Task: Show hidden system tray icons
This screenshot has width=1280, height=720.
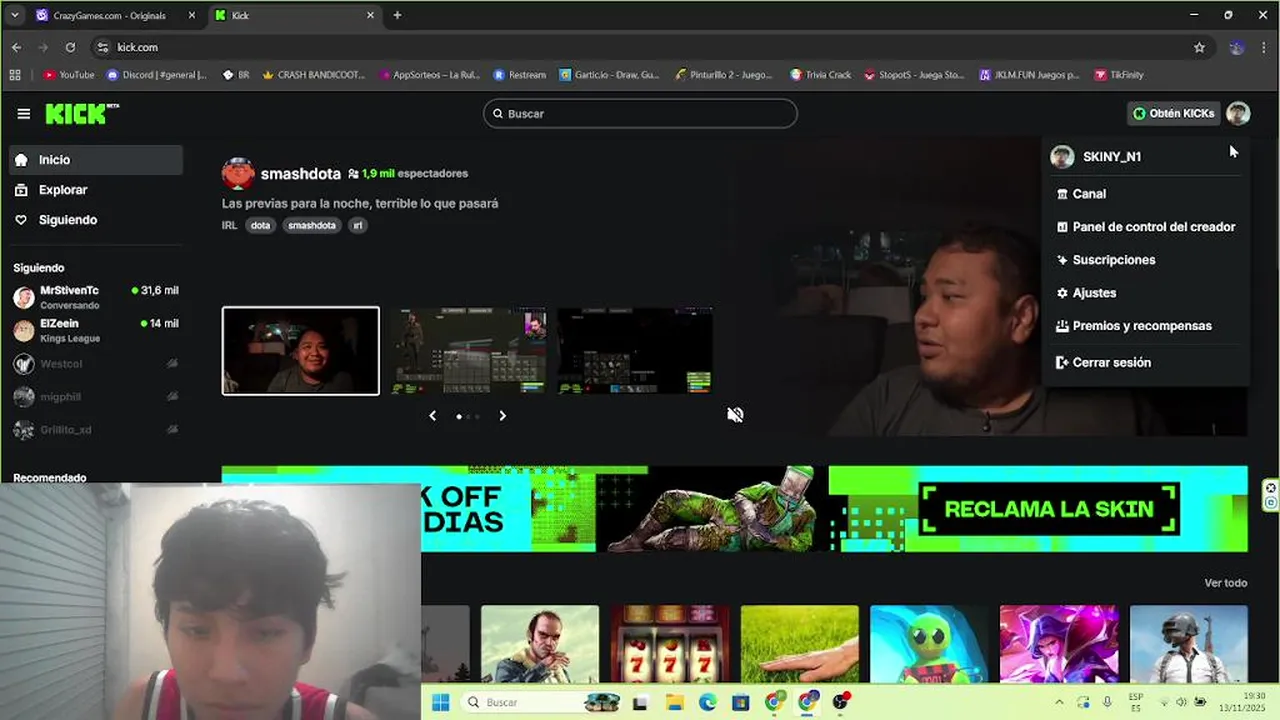Action: point(1061,702)
